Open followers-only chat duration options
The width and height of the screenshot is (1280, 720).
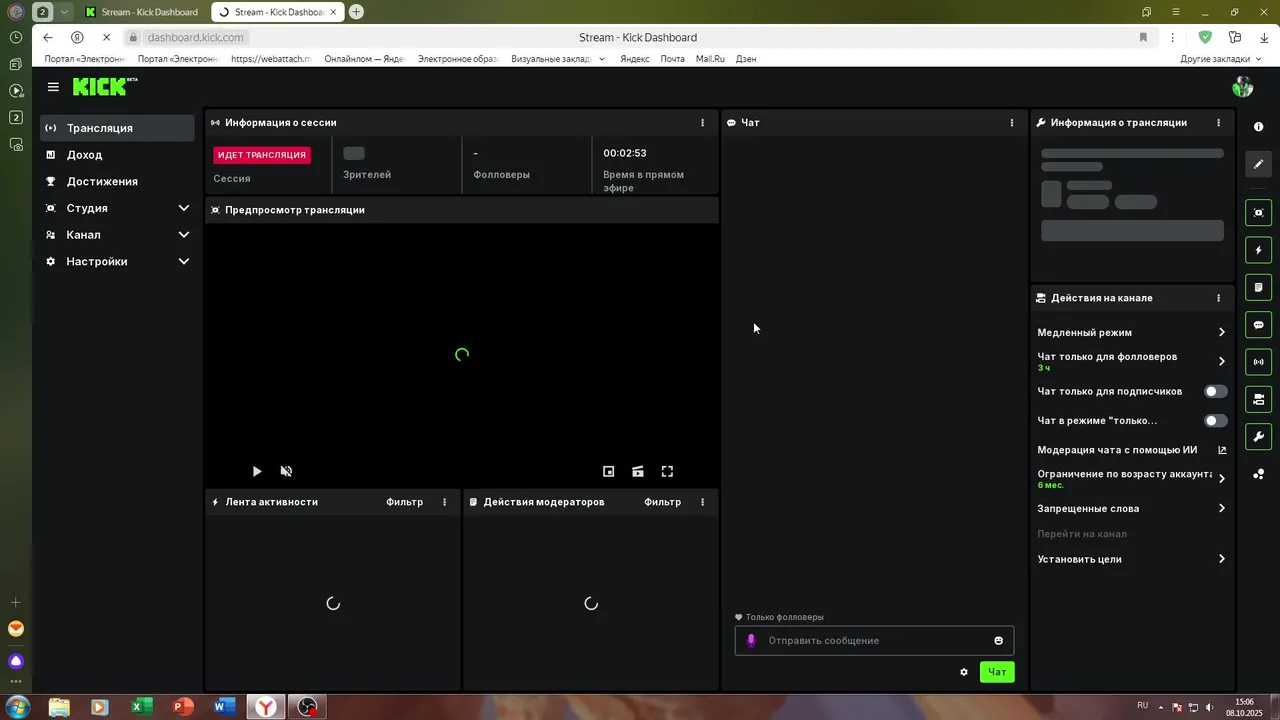point(1131,361)
